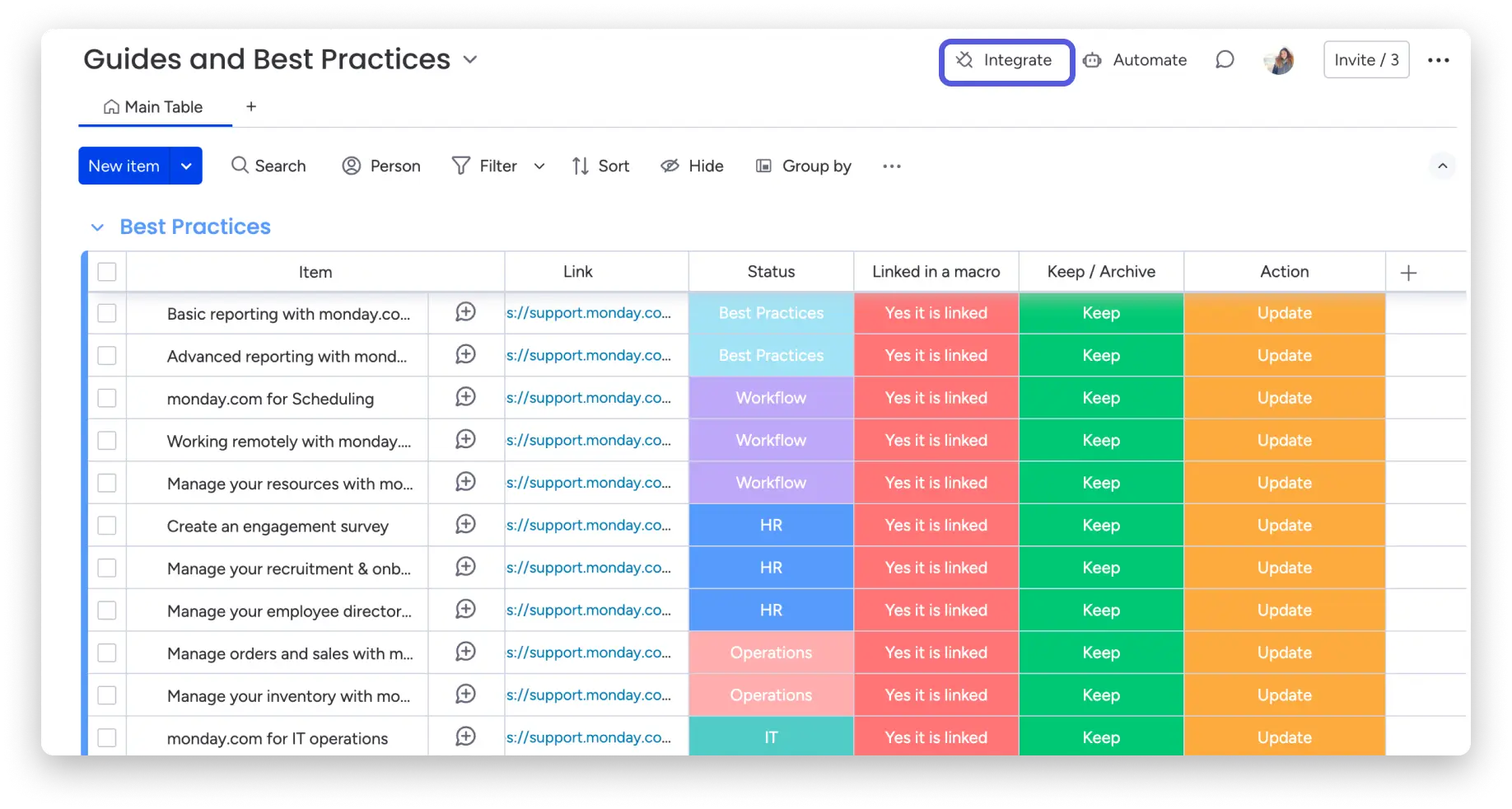Open updates for Create an engagement survey
1512x809 pixels.
point(466,524)
